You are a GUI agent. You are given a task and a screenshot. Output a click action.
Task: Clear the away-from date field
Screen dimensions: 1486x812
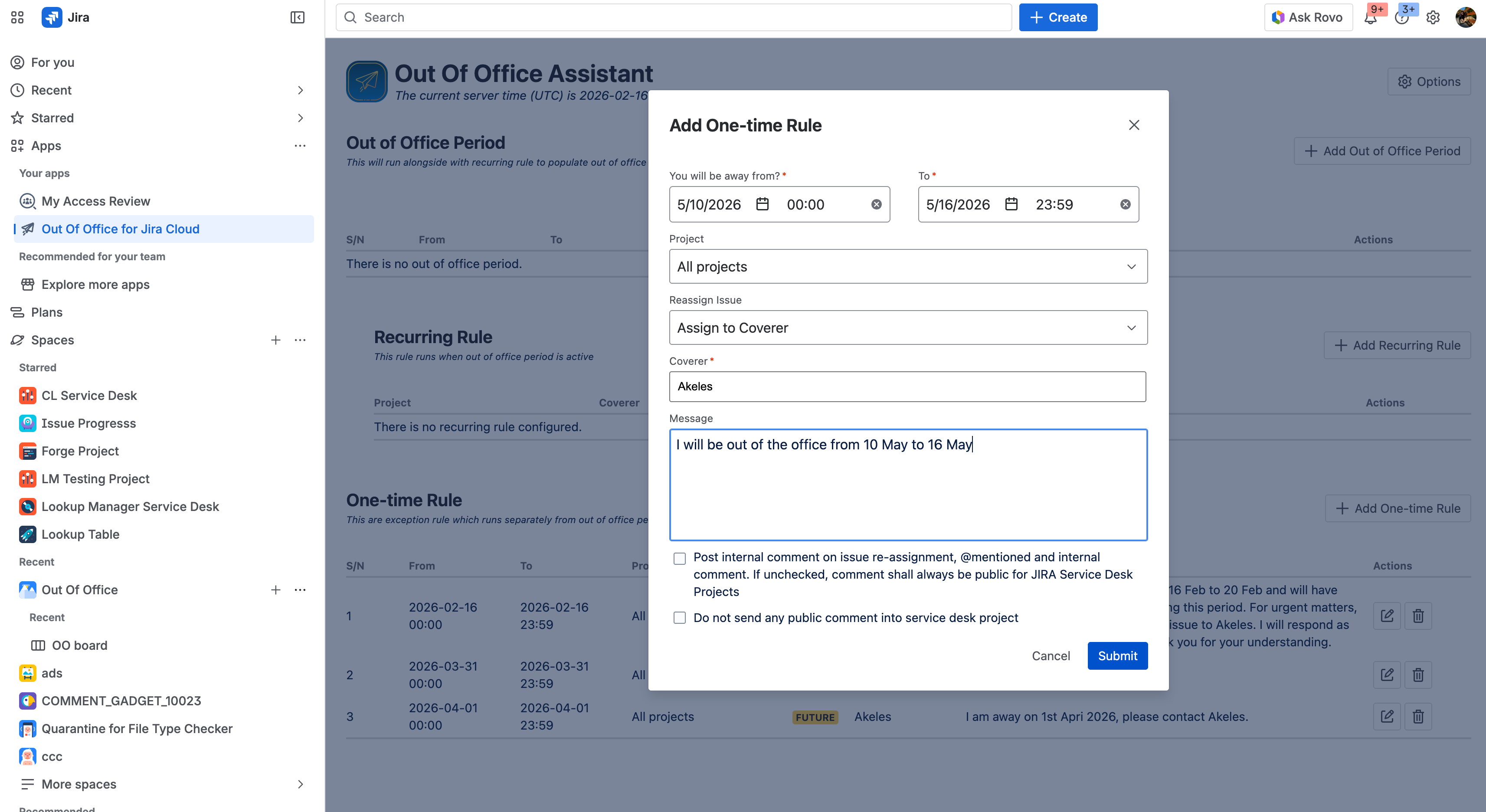876,204
